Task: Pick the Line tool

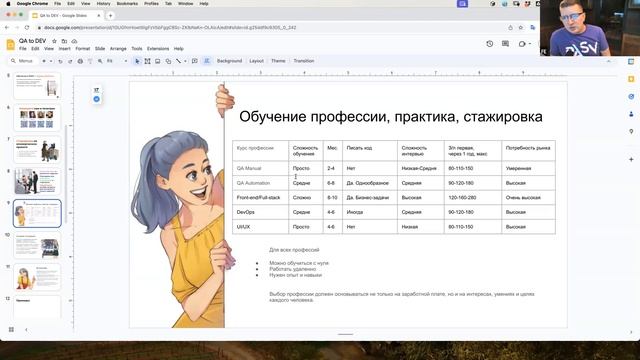Action: [x=178, y=61]
